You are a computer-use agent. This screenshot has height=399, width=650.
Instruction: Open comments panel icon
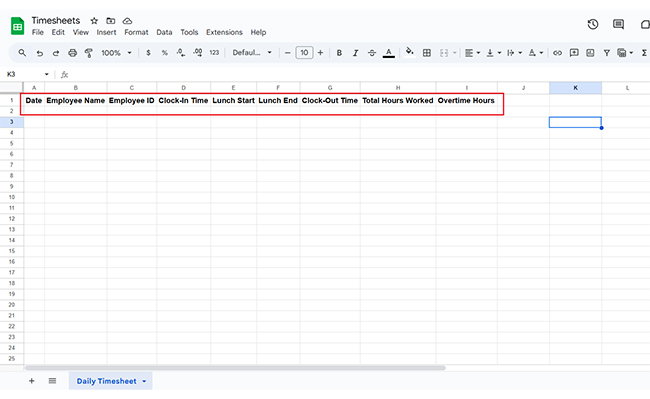coord(618,24)
